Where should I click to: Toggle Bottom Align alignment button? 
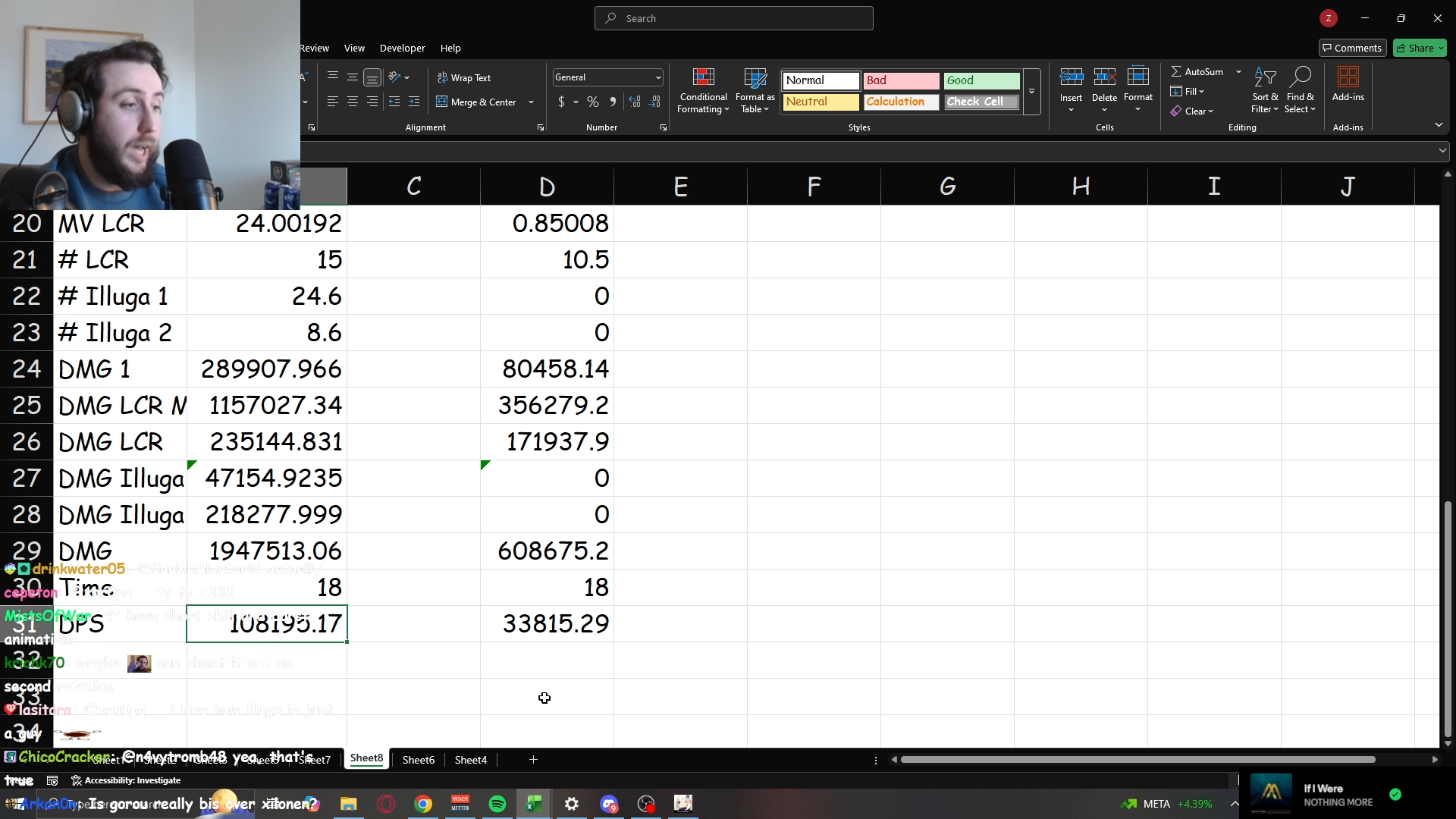coord(372,77)
